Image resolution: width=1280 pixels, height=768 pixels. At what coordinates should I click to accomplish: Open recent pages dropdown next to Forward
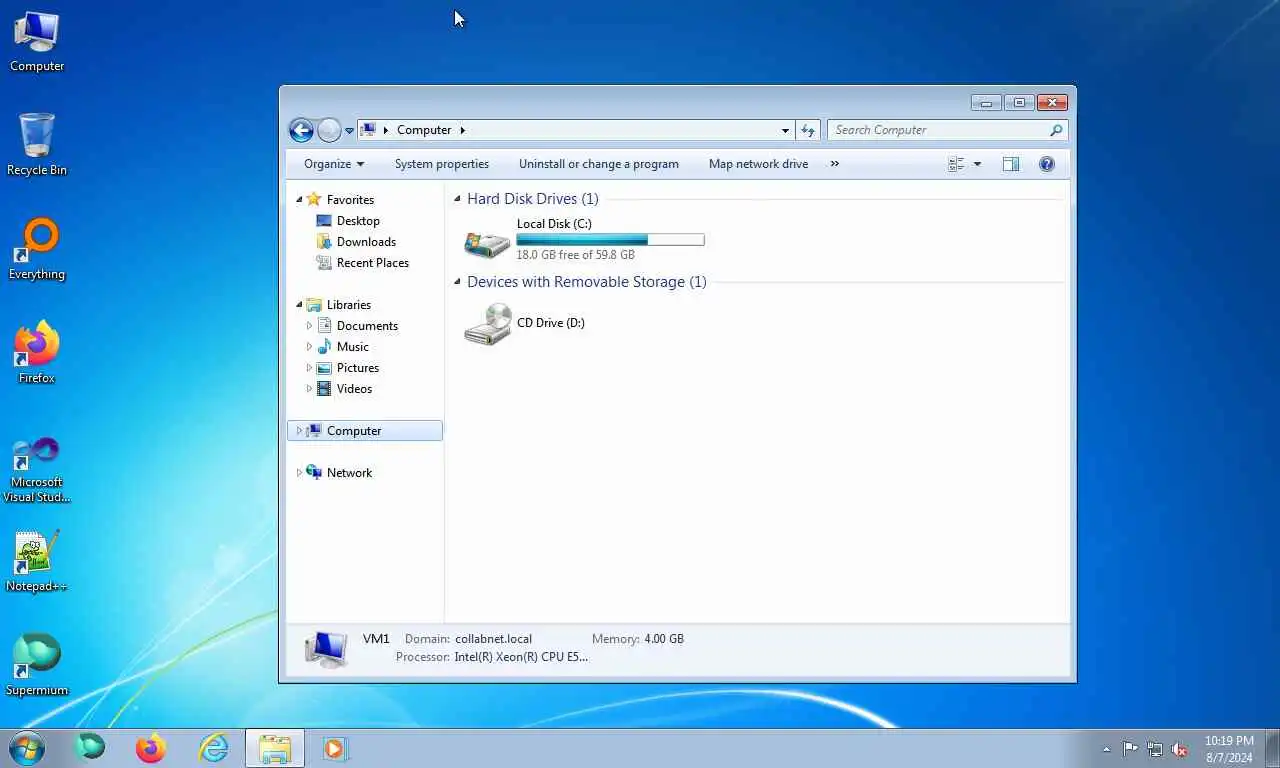(349, 131)
